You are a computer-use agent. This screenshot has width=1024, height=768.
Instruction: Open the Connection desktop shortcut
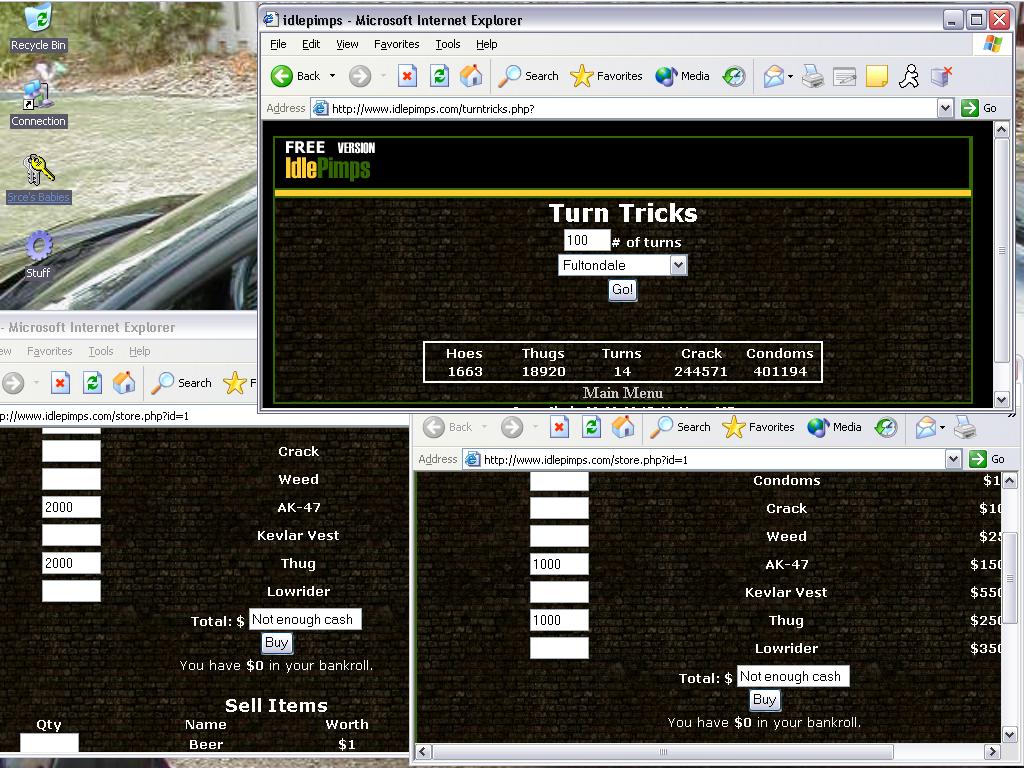click(38, 95)
